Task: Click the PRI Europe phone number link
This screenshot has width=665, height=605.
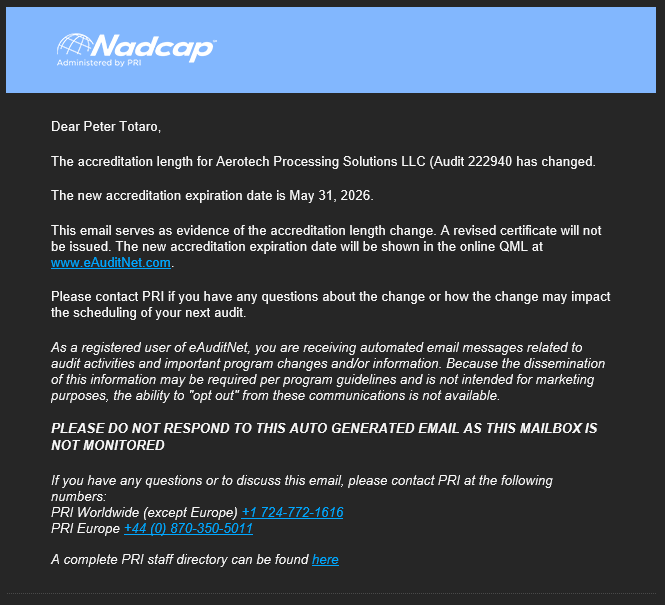Action: coord(188,528)
